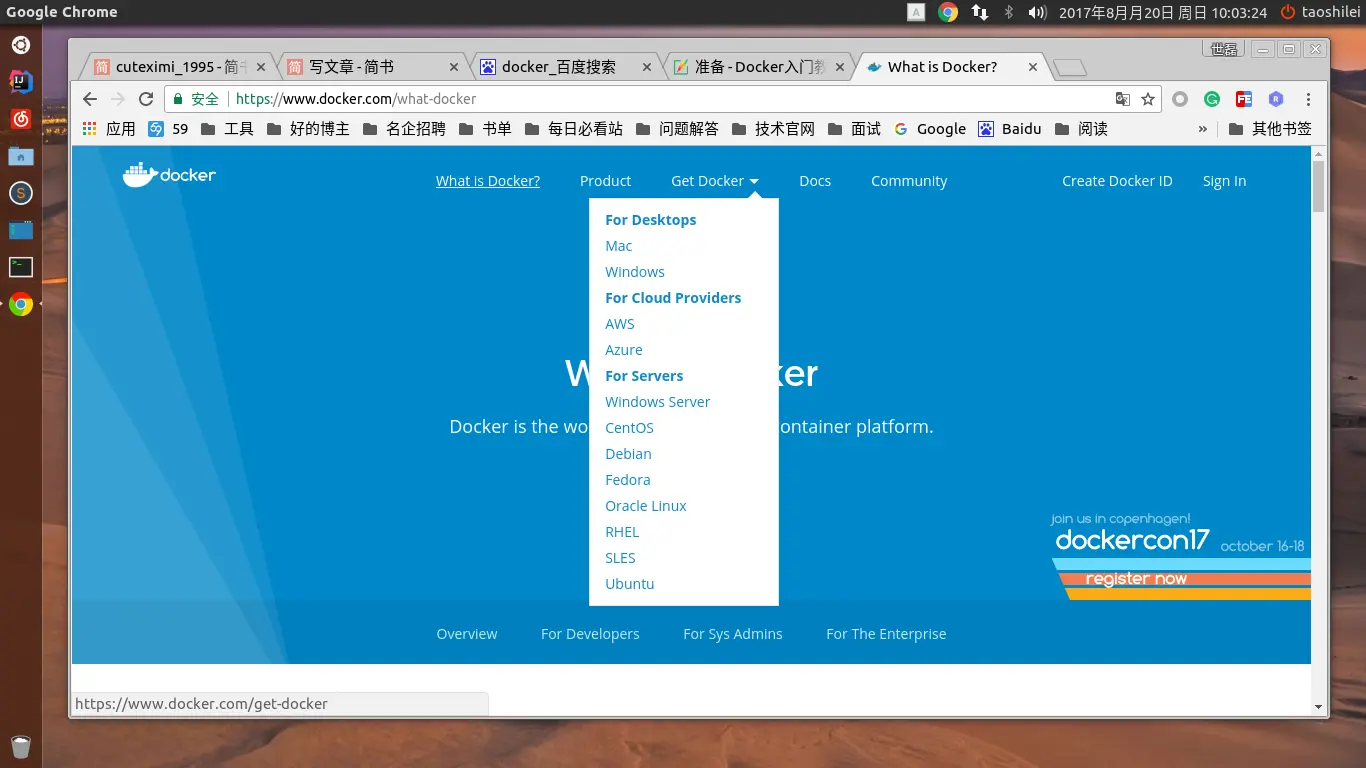The height and width of the screenshot is (768, 1366).
Task: Open the 名企招聘 bookmarks folder
Action: coord(404,129)
